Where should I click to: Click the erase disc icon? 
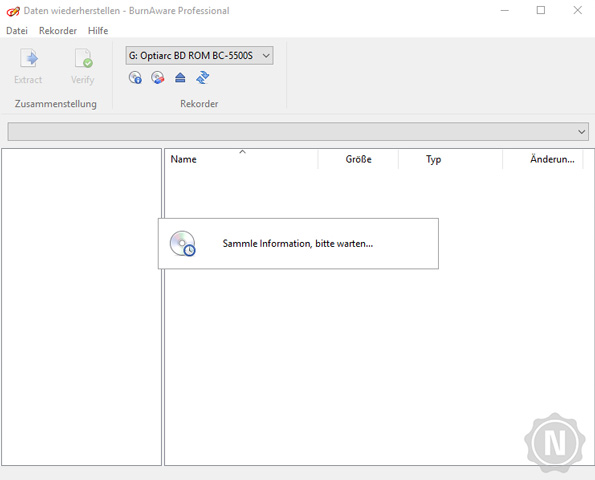[x=157, y=78]
